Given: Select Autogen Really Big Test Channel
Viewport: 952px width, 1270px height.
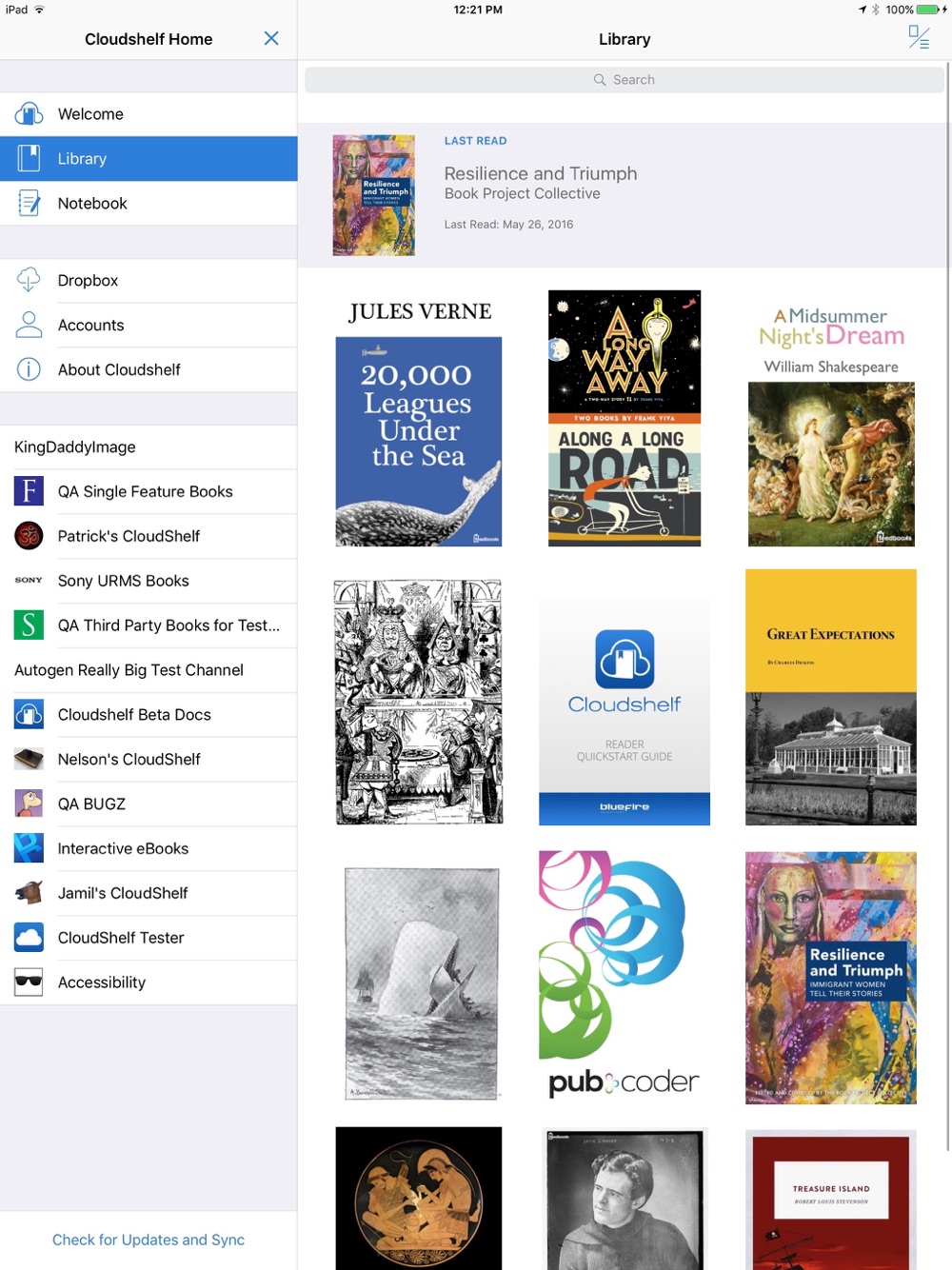Looking at the screenshot, I should (149, 670).
